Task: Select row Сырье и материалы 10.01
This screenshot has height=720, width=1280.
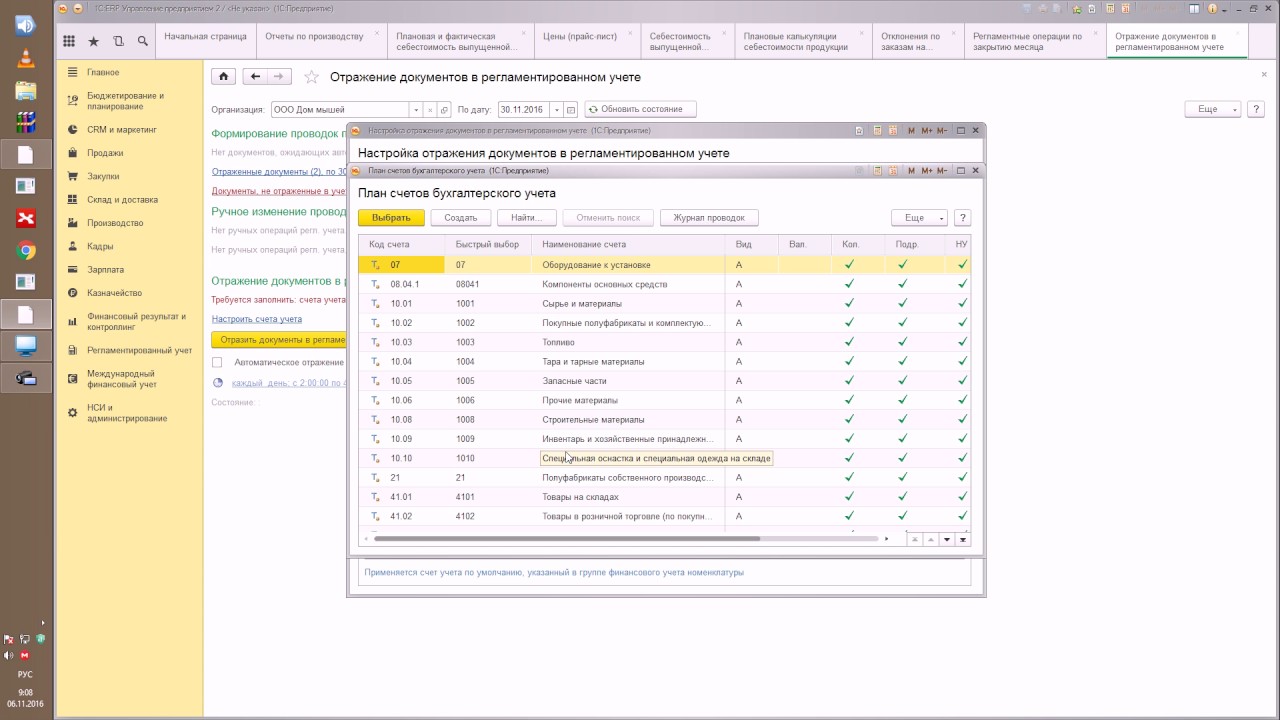Action: click(663, 303)
